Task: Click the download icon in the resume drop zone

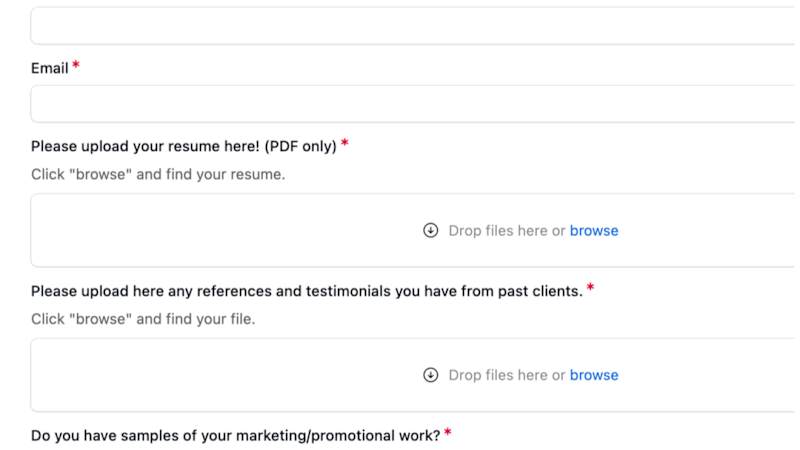Action: pos(431,231)
